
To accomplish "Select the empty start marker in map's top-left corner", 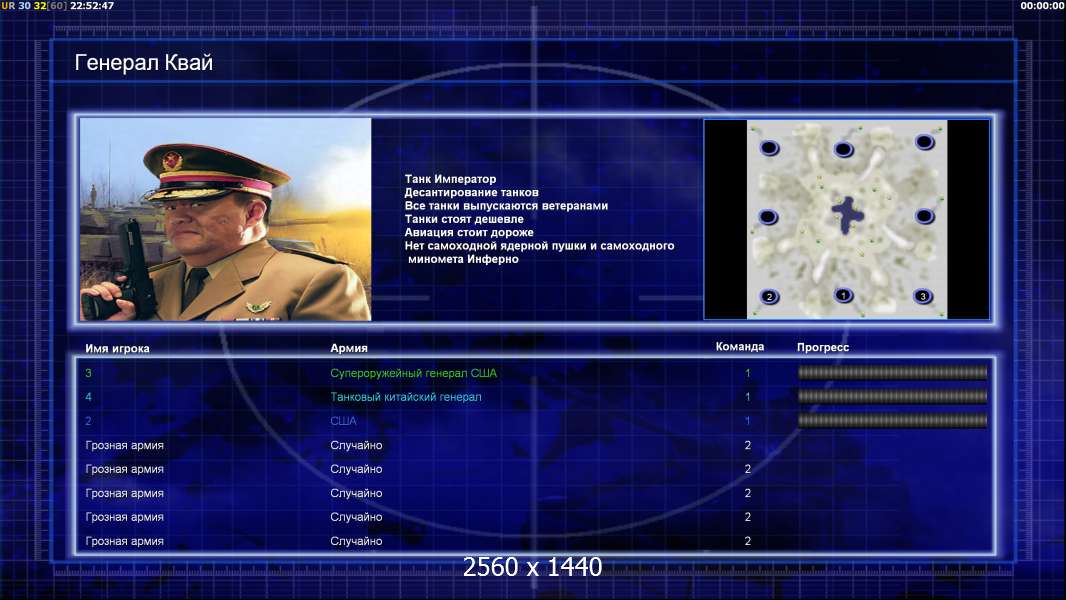I will coord(769,147).
